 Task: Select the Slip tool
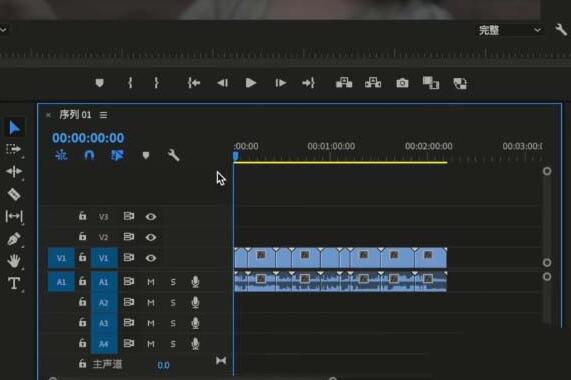point(14,216)
